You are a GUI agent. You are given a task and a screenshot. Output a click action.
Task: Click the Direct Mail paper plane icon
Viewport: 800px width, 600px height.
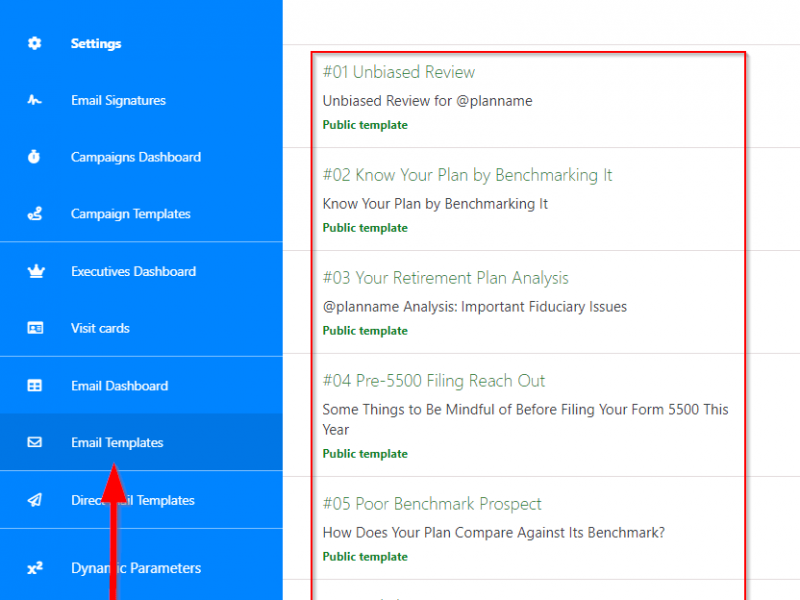pos(35,500)
